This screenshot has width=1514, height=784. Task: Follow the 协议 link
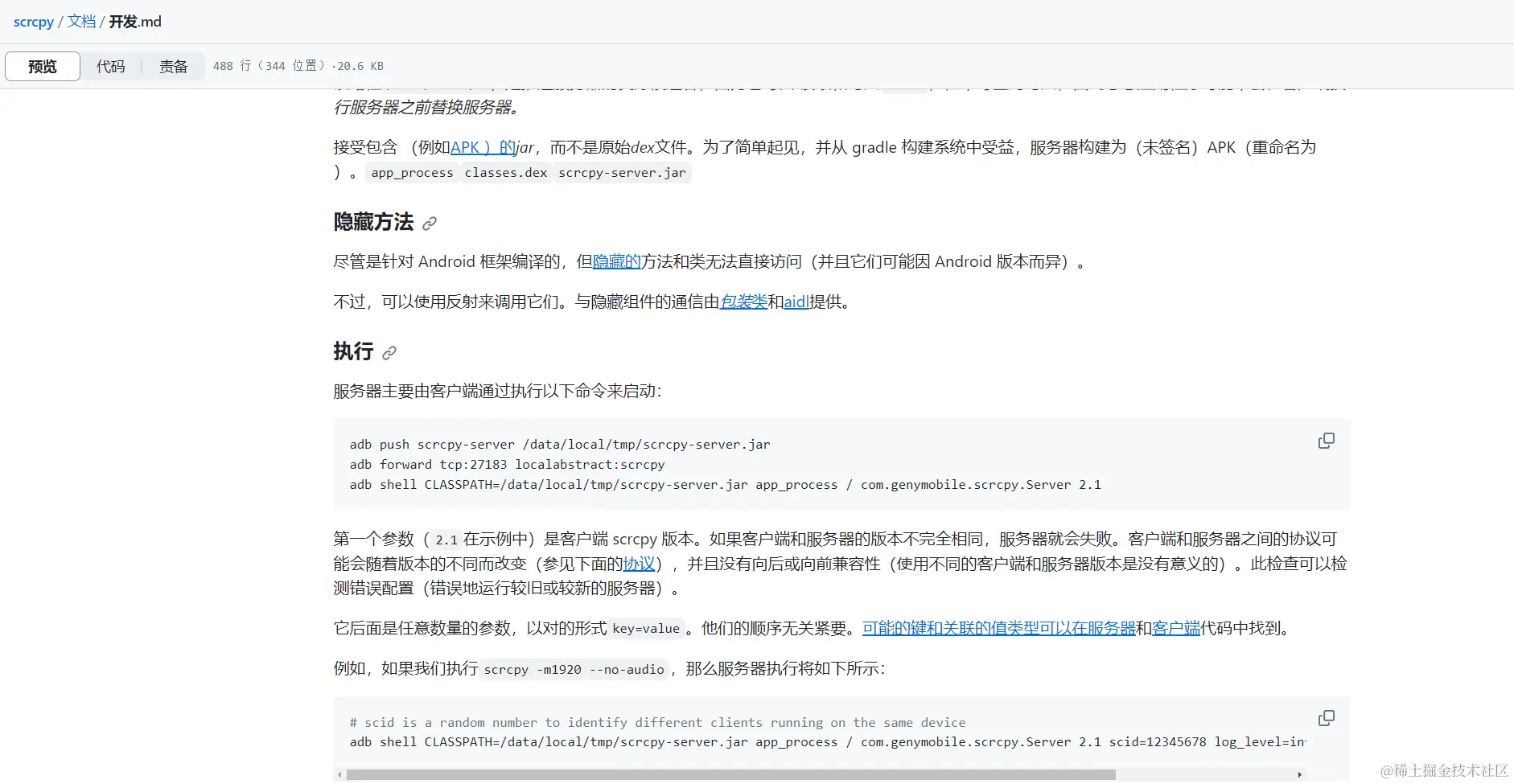(x=639, y=564)
